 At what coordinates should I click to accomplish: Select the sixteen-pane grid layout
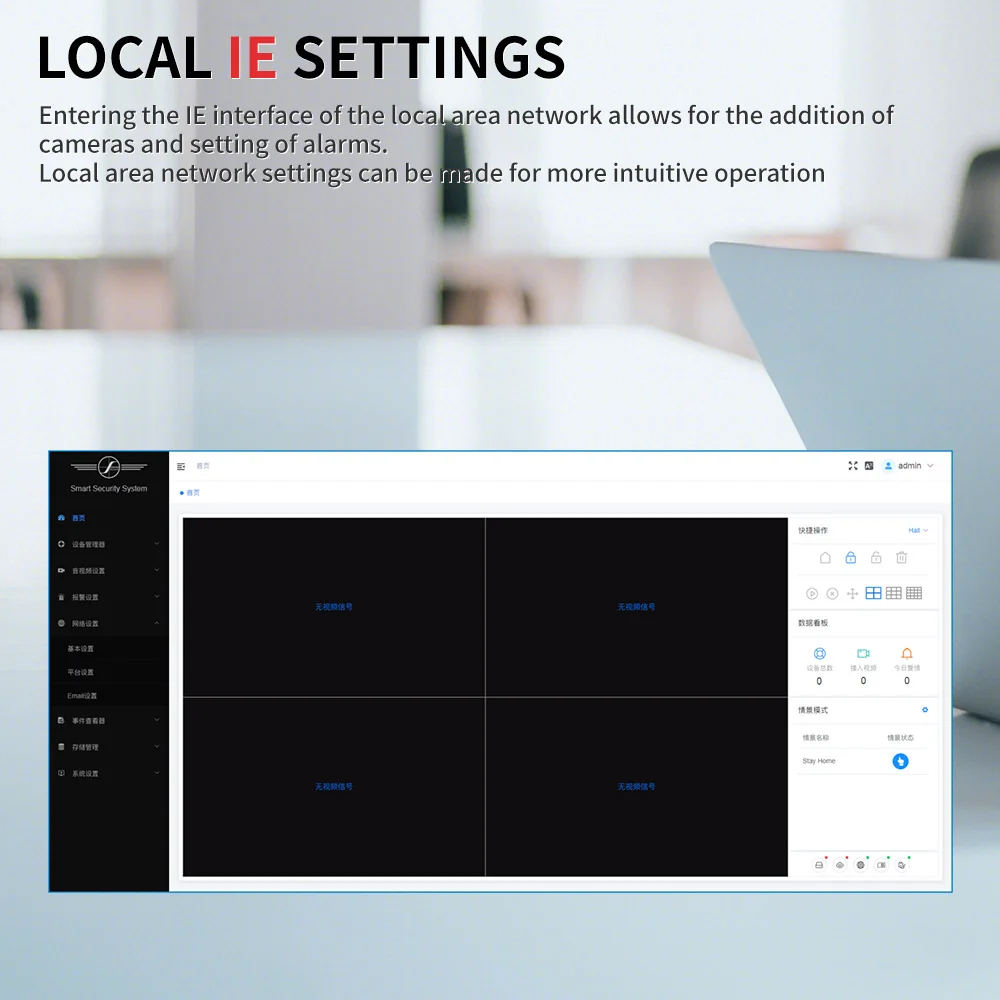(914, 594)
